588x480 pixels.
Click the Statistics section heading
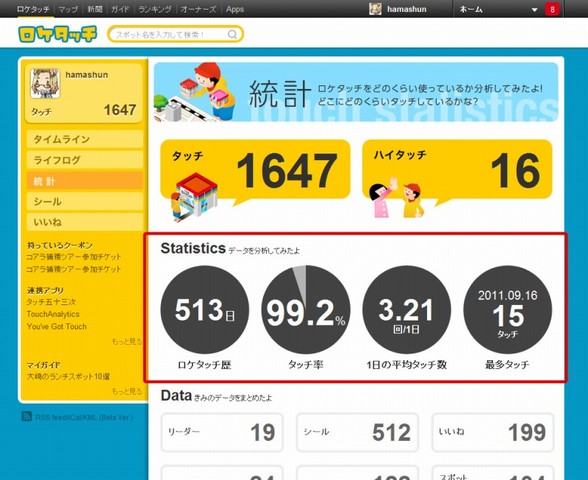[x=193, y=248]
